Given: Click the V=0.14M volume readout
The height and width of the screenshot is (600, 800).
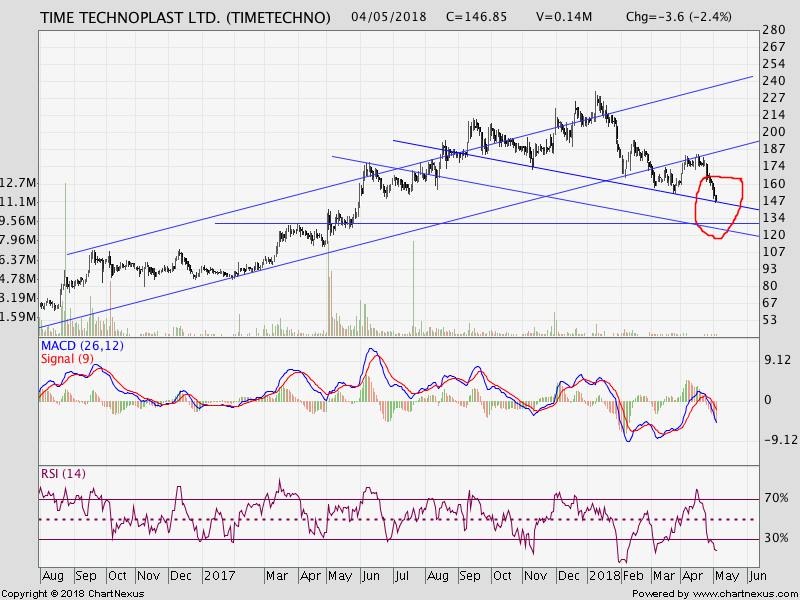Looking at the screenshot, I should click(x=564, y=17).
